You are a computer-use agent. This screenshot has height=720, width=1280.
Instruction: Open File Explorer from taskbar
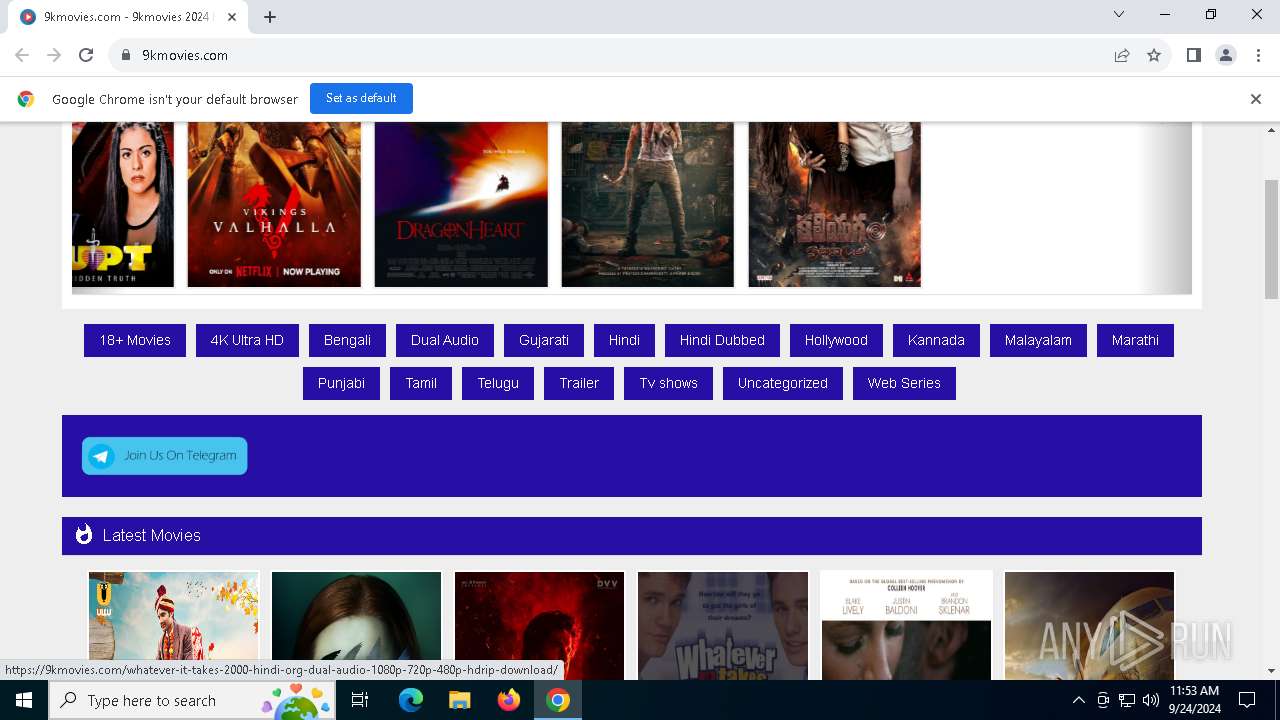pyautogui.click(x=459, y=700)
